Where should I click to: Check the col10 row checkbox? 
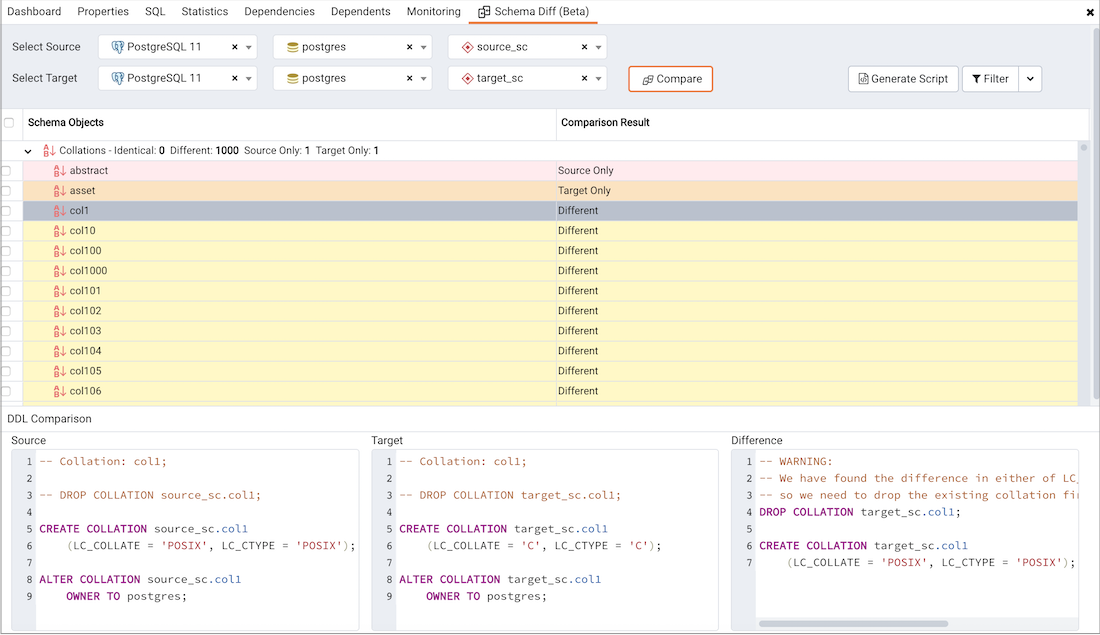pos(6,231)
